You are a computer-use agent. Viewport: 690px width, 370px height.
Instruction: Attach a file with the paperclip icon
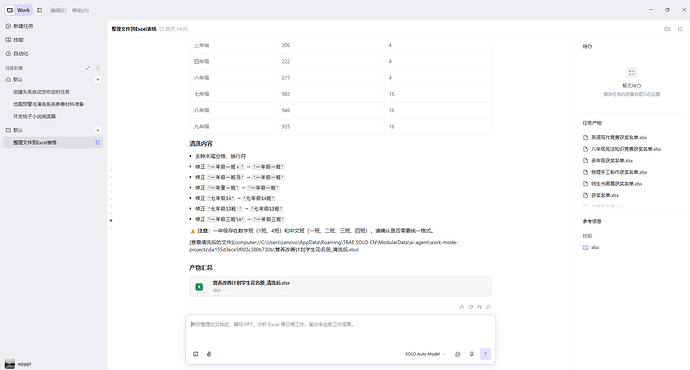[x=209, y=354]
